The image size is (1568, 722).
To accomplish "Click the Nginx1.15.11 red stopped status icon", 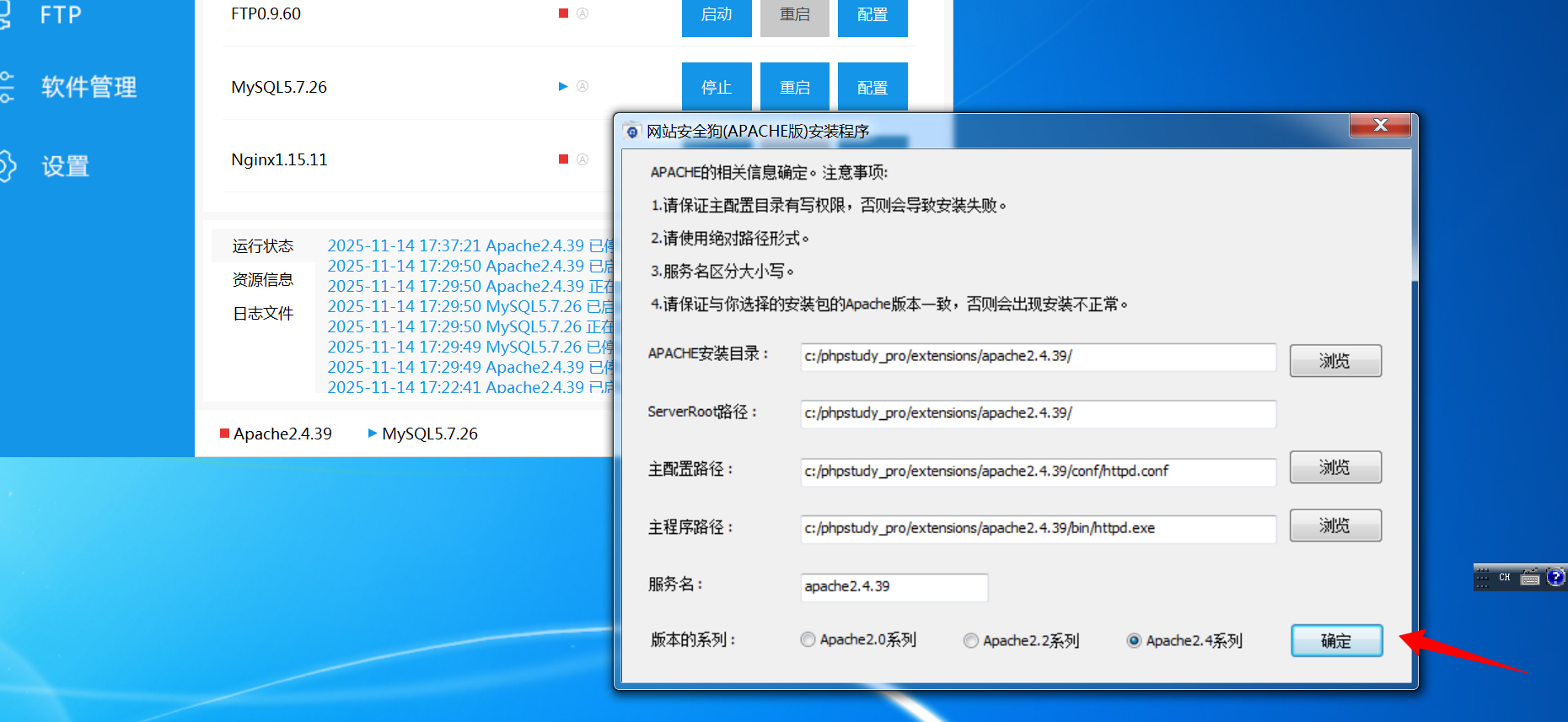I will [x=563, y=159].
